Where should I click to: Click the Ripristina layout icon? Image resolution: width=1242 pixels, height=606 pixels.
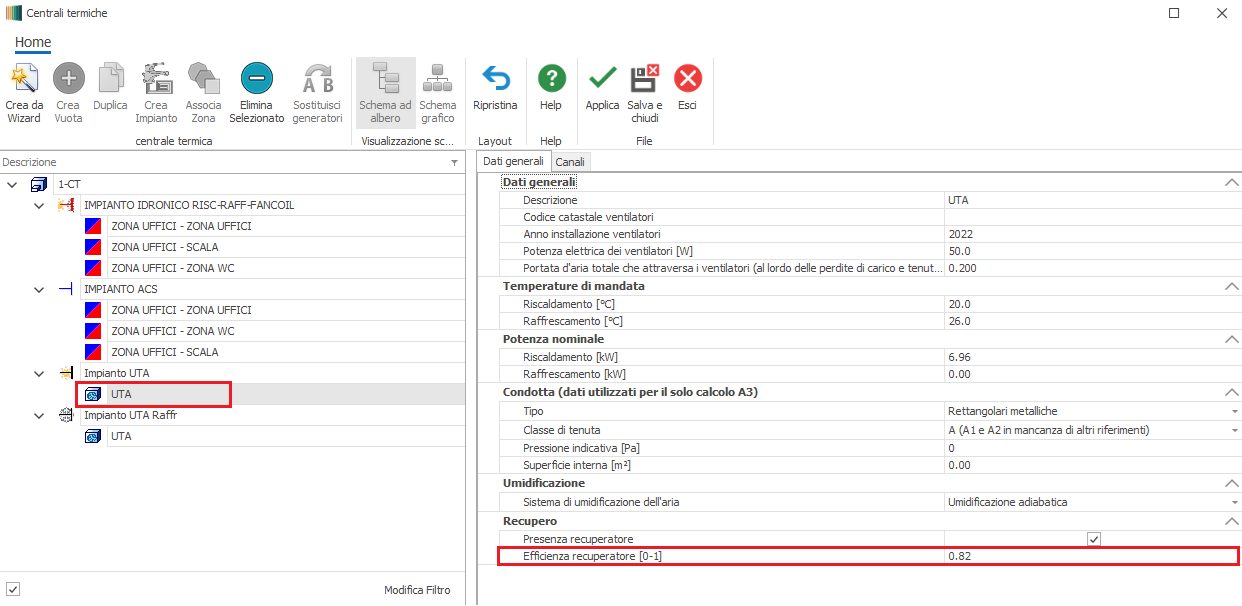[x=495, y=80]
